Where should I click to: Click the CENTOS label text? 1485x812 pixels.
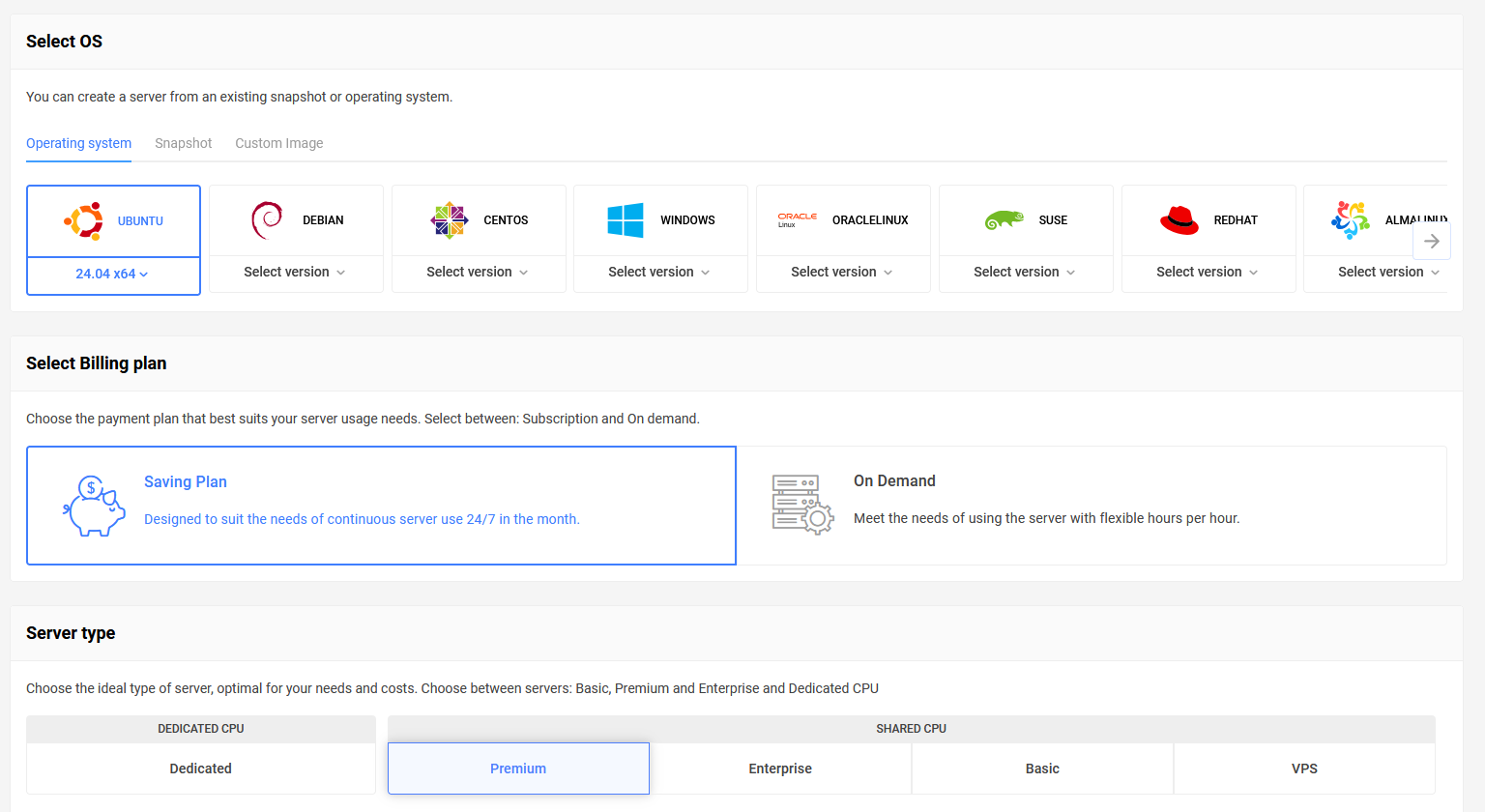click(506, 220)
